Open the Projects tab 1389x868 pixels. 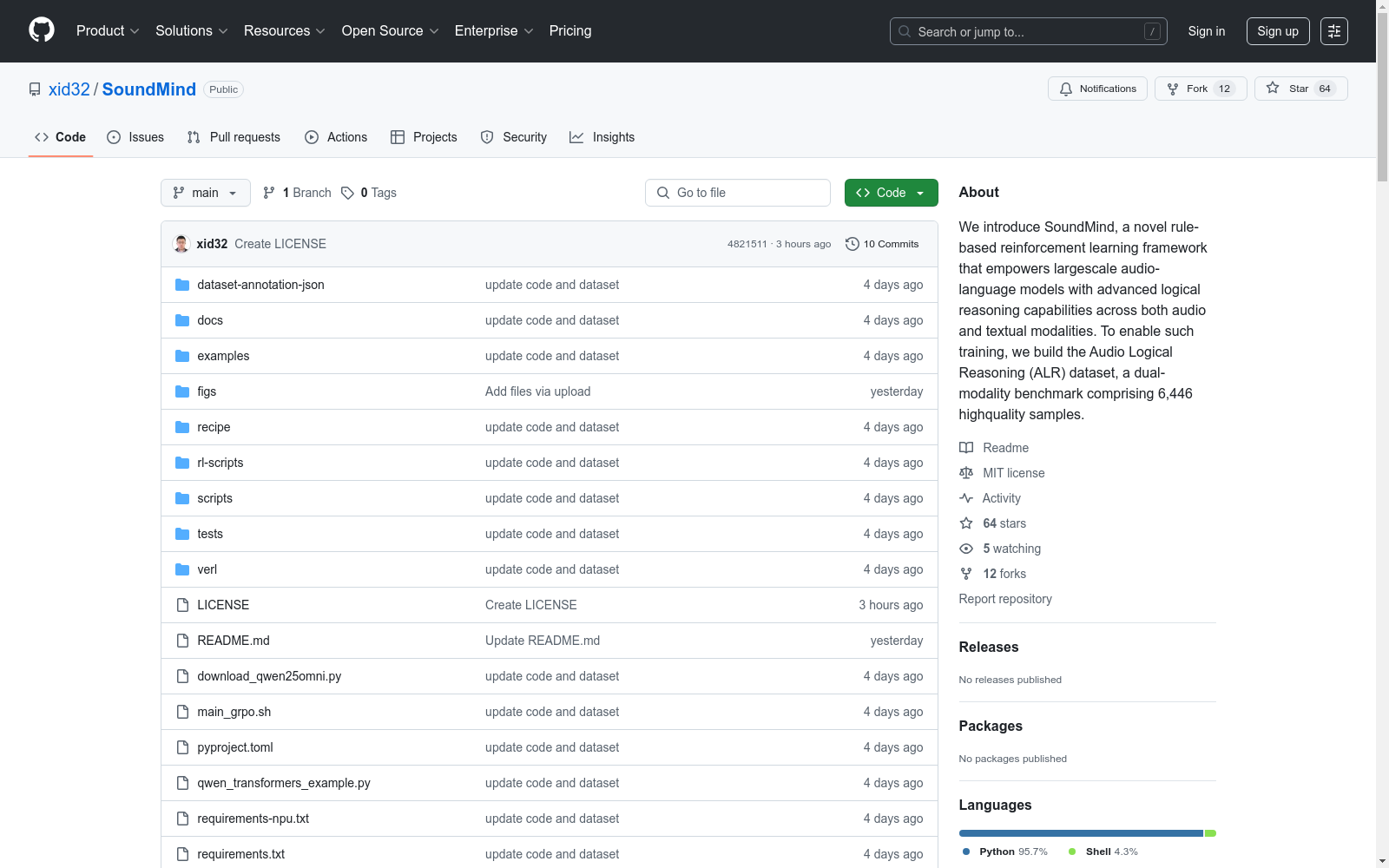click(x=424, y=137)
